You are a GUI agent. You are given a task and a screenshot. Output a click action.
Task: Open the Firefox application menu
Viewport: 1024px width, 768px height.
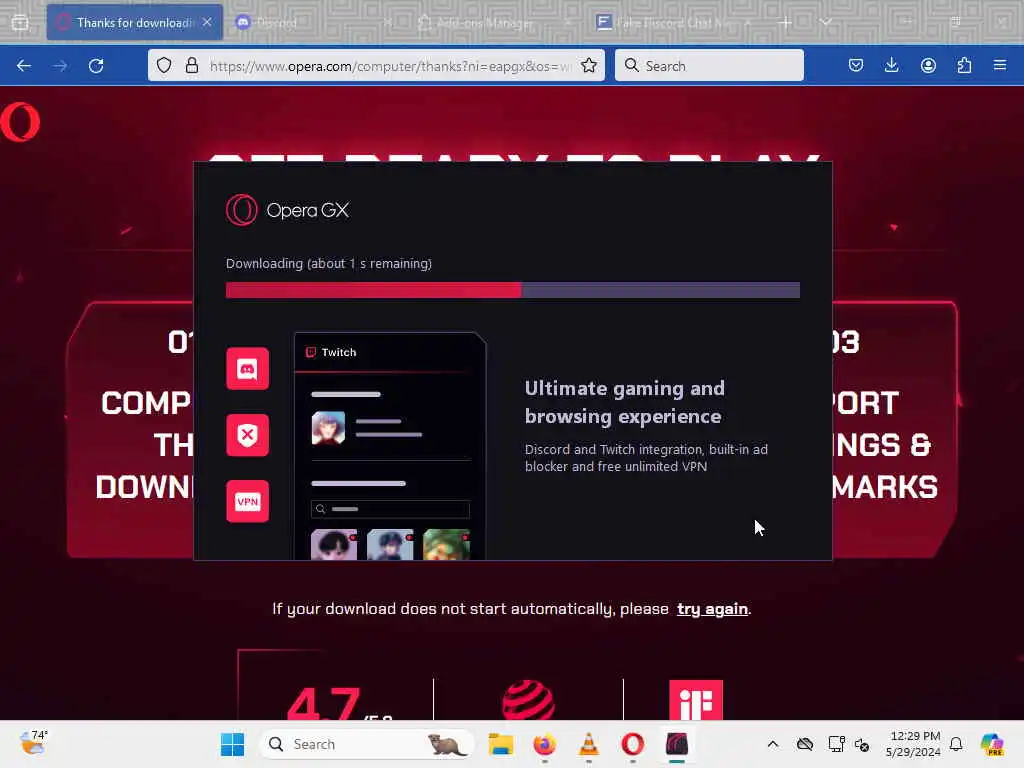[1000, 65]
